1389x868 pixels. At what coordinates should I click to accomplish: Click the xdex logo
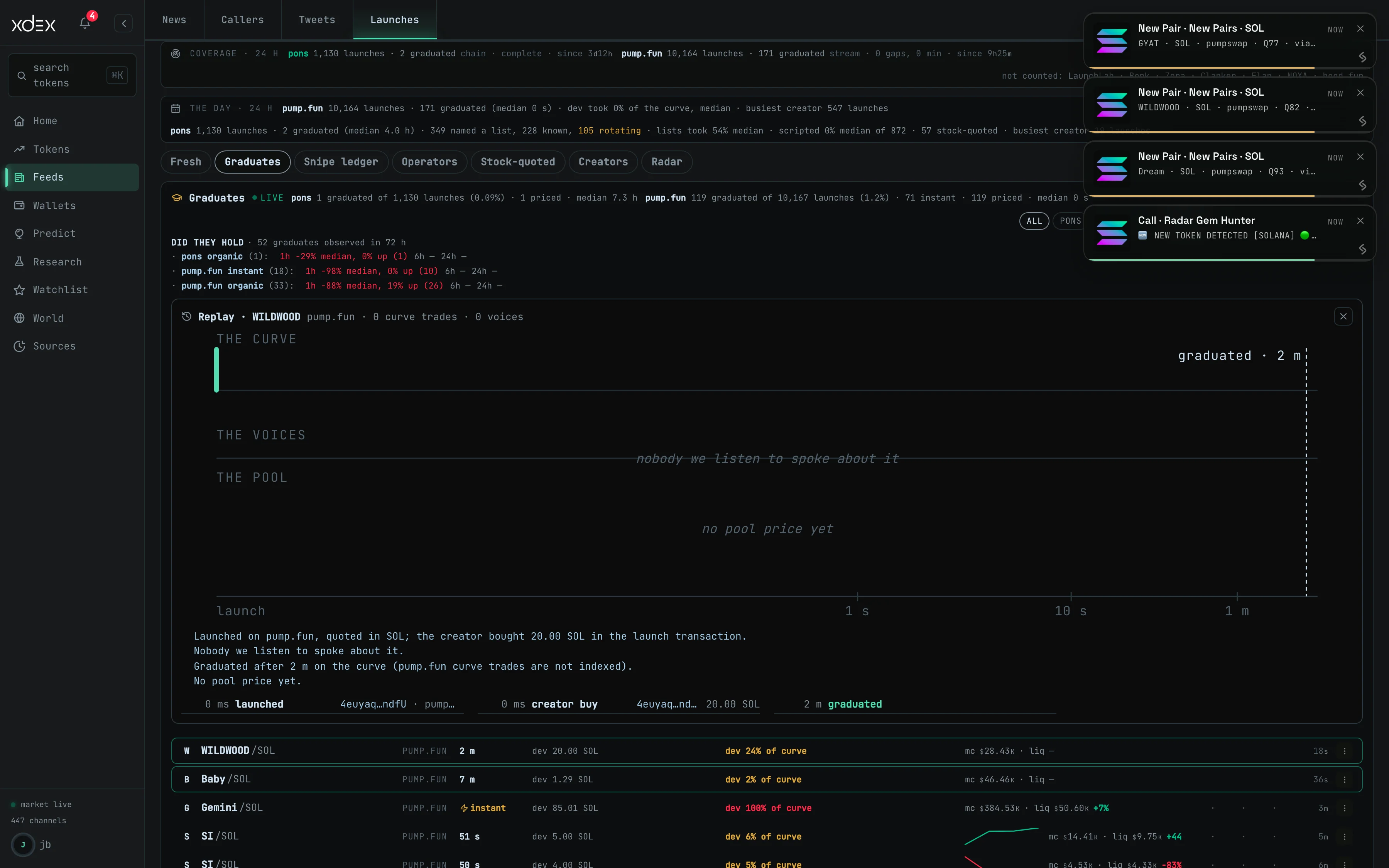[x=34, y=24]
